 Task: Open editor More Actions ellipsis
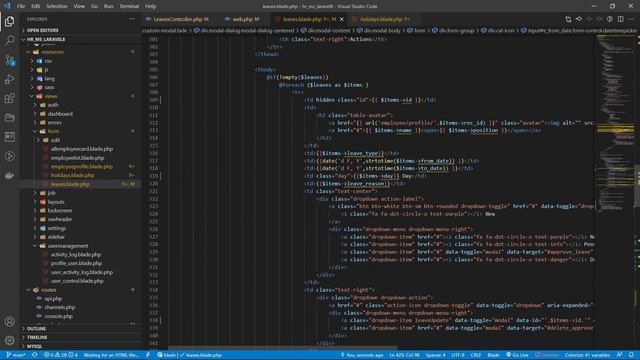point(631,19)
